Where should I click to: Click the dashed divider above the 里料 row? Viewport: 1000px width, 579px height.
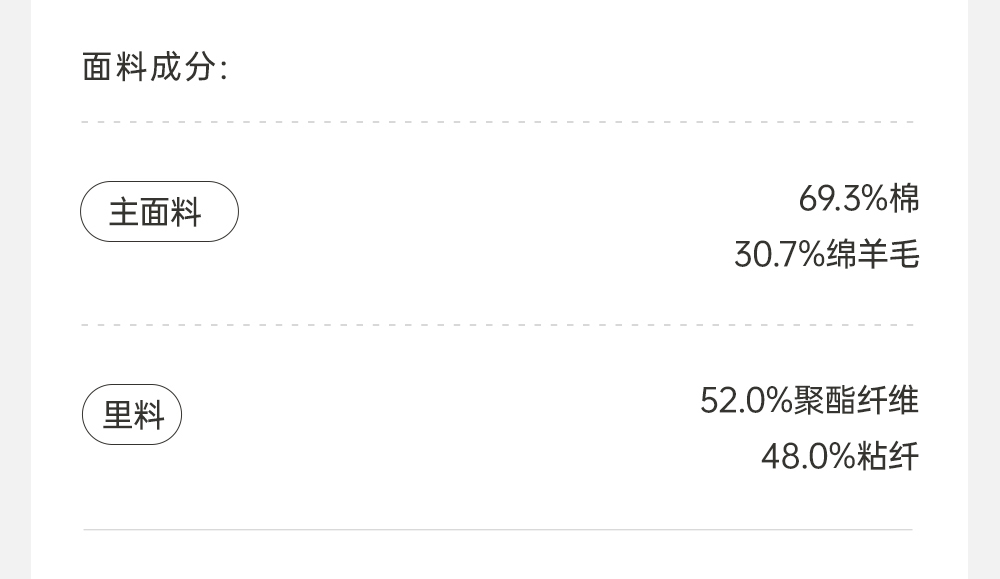coord(498,325)
